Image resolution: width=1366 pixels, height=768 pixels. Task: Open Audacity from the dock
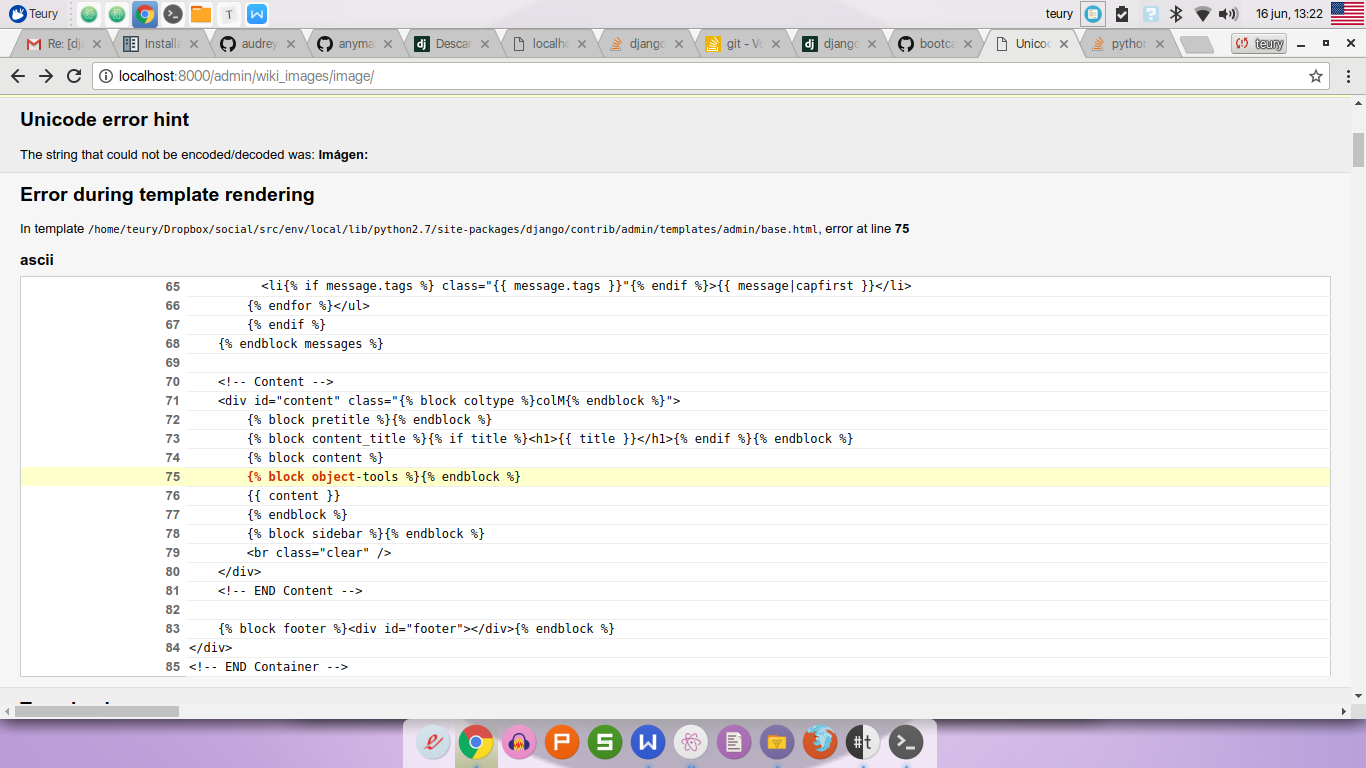[519, 743]
